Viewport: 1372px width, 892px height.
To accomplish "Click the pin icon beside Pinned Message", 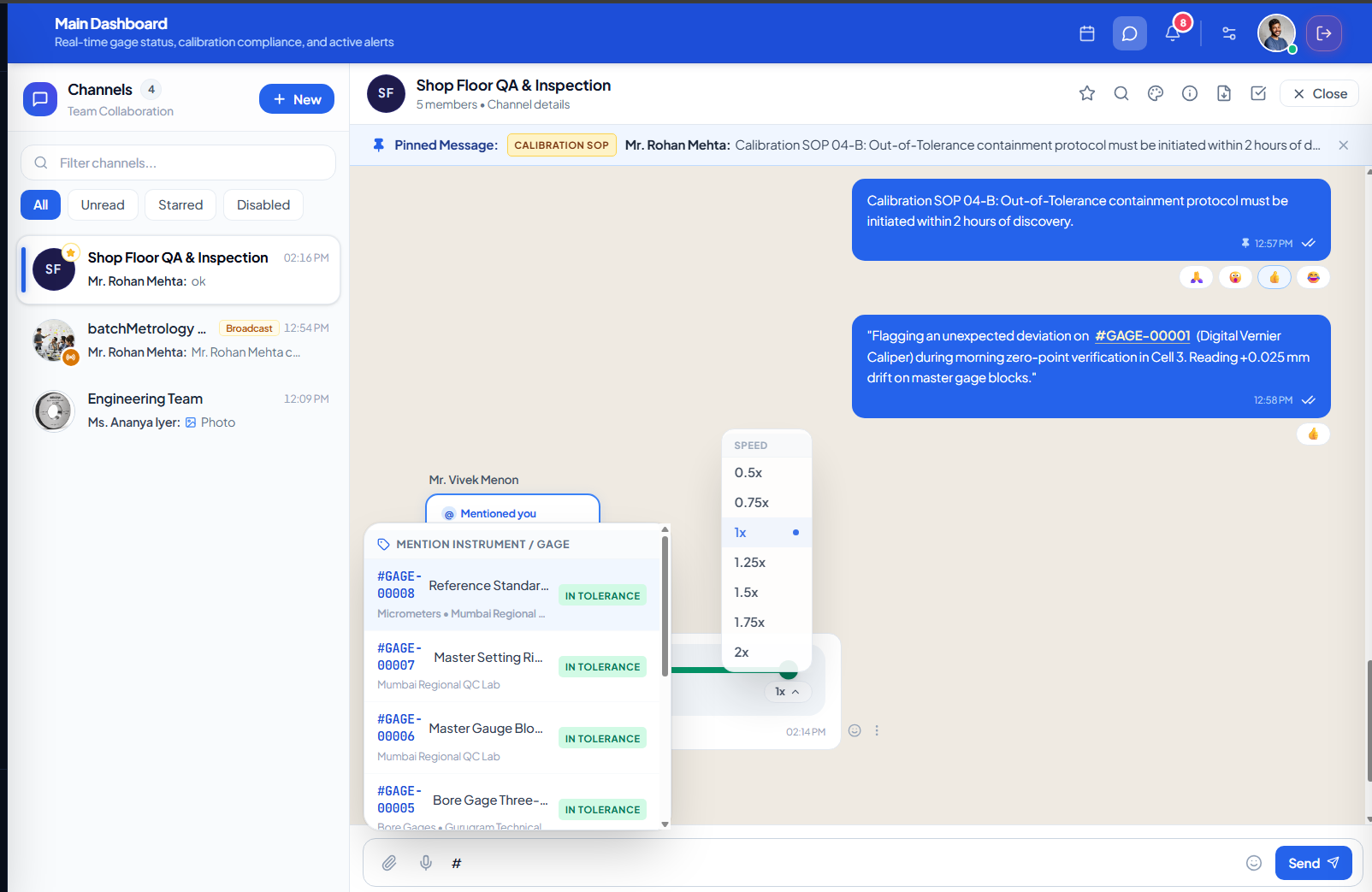I will (x=378, y=145).
